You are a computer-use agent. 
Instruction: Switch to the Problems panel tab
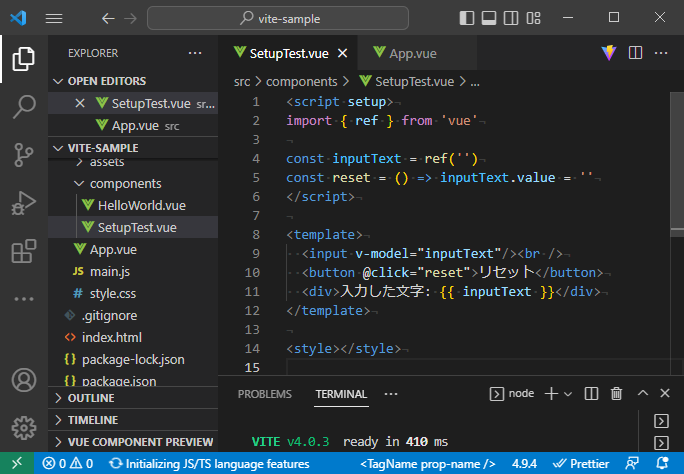[x=264, y=394]
